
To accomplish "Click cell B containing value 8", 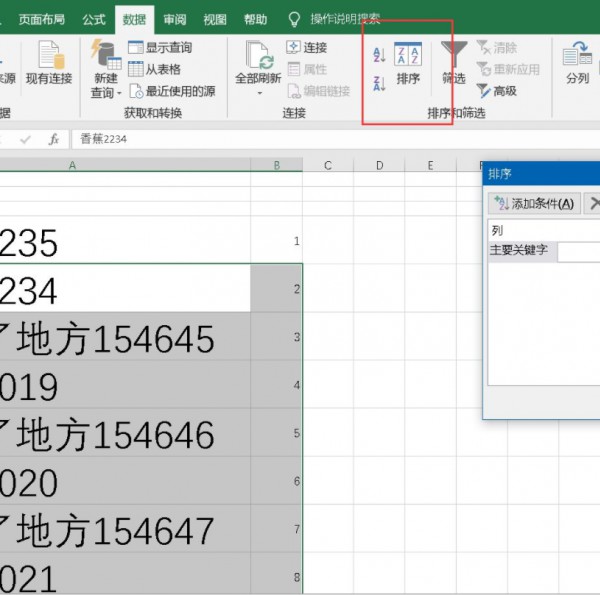I will 276,574.
